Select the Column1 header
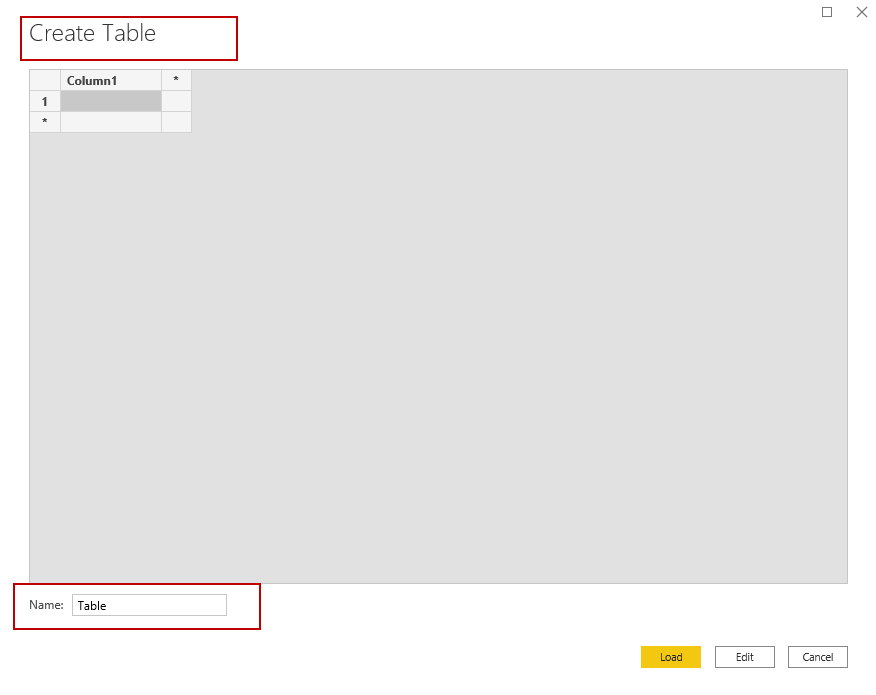 pos(110,80)
